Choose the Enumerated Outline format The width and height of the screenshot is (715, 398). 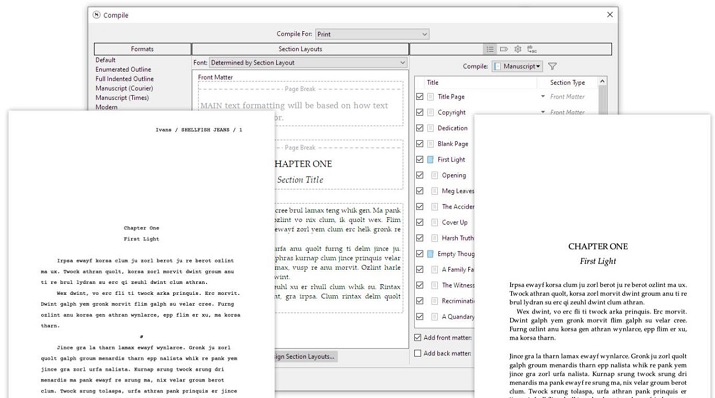(123, 69)
